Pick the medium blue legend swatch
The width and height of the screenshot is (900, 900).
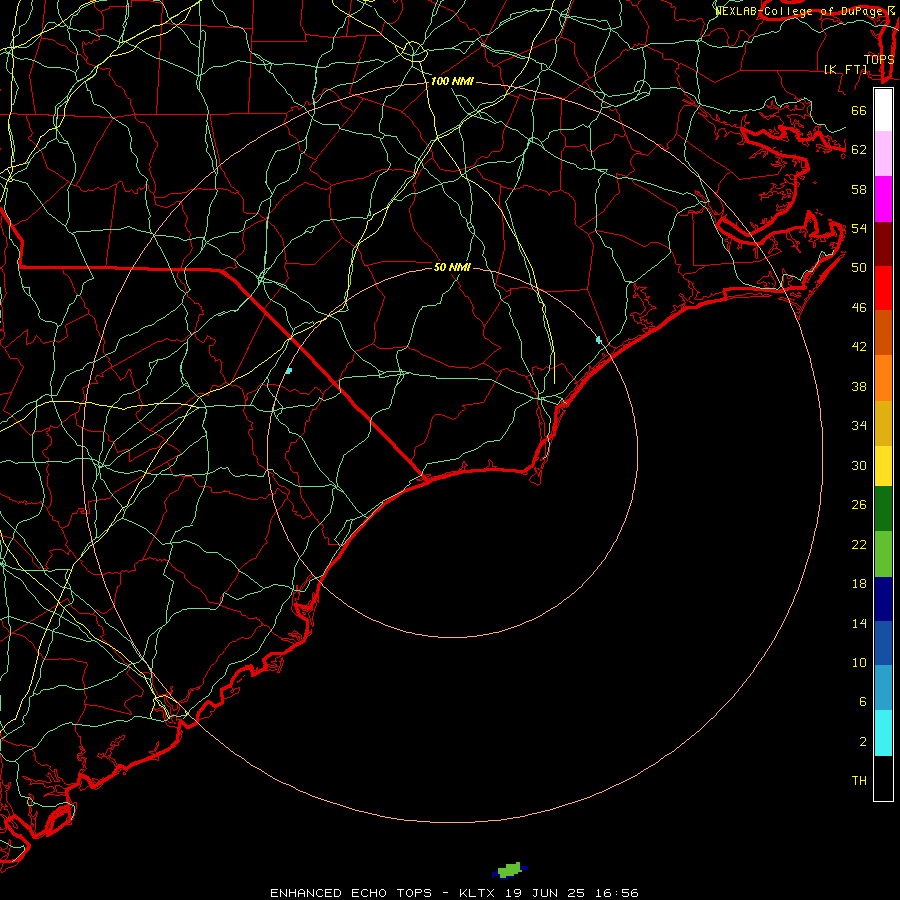point(883,643)
